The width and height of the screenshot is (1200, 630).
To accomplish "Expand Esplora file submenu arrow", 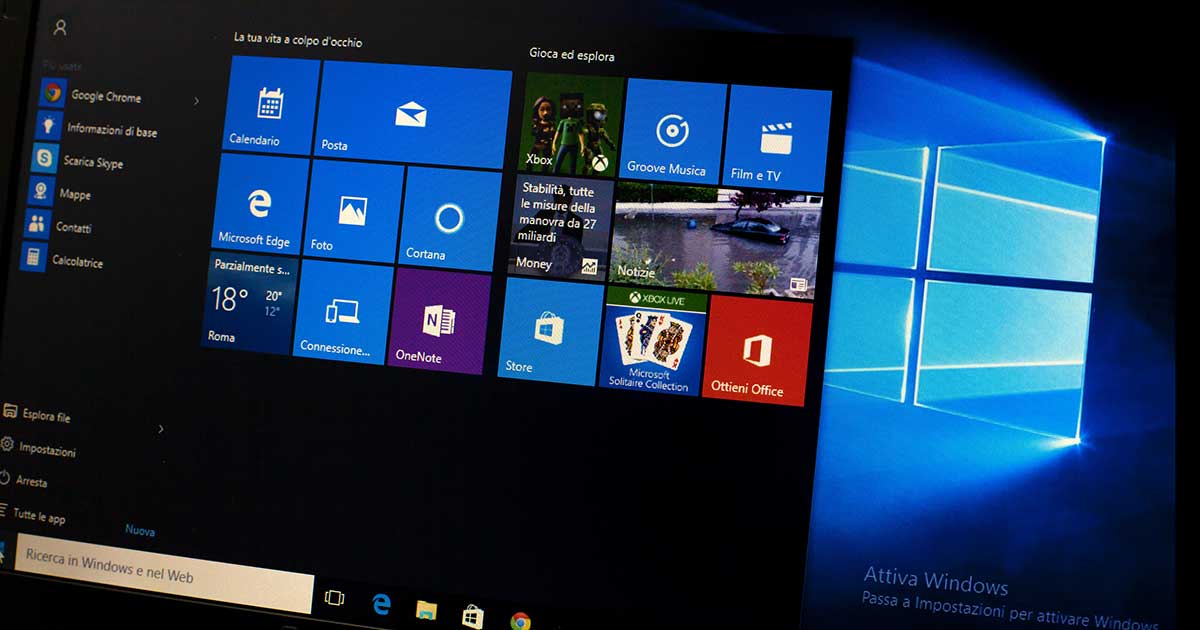I will pyautogui.click(x=161, y=429).
